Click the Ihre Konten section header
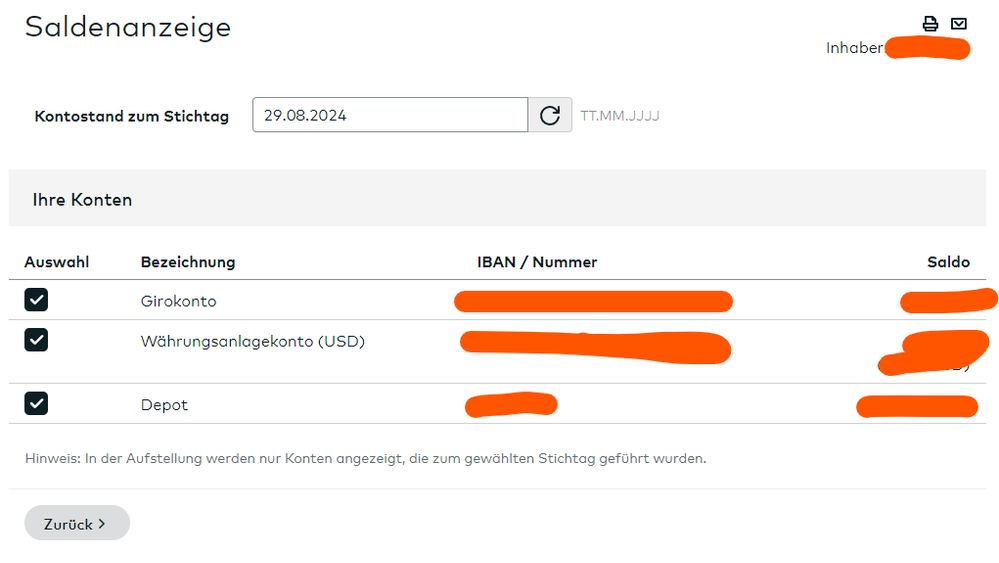 click(x=82, y=200)
